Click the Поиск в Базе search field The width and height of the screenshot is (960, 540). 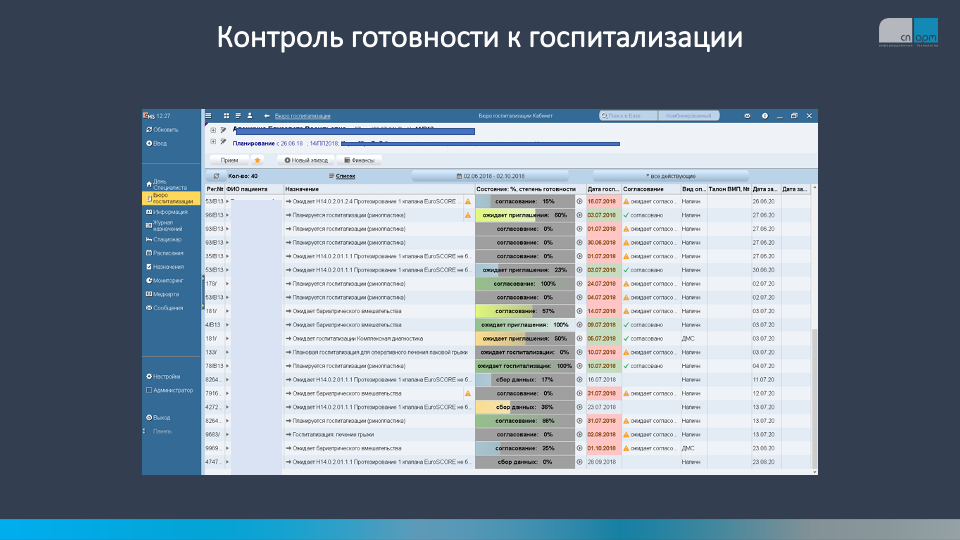click(628, 116)
